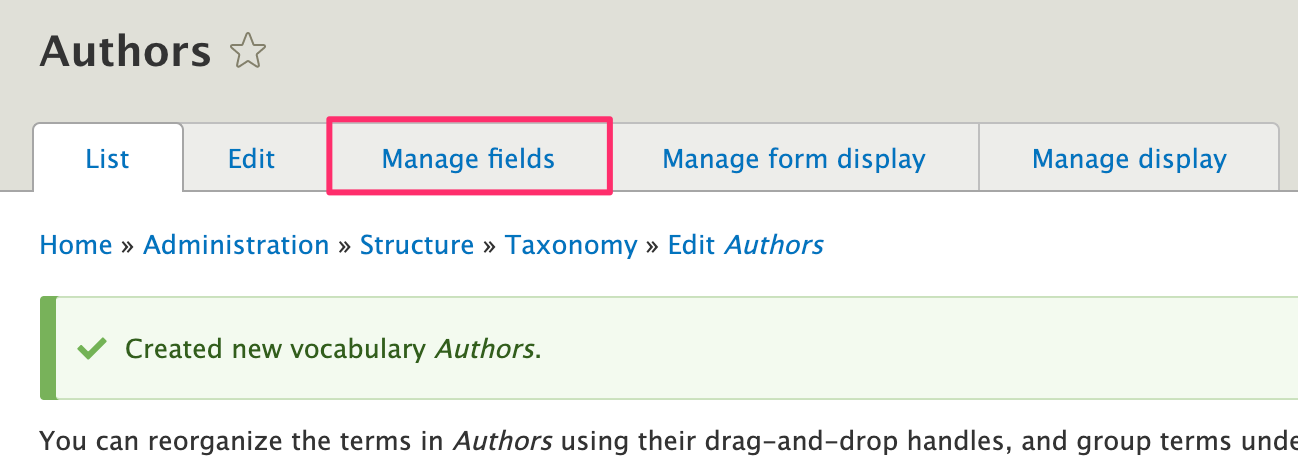Select the Manage fields tab

coord(468,159)
